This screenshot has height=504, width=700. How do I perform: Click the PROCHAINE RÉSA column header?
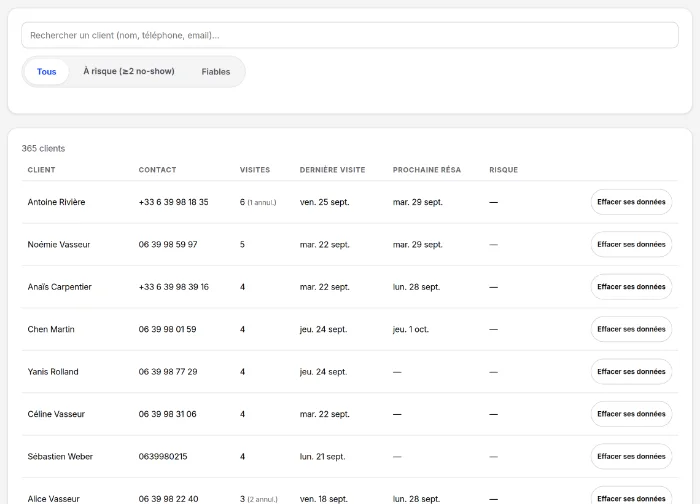426,170
